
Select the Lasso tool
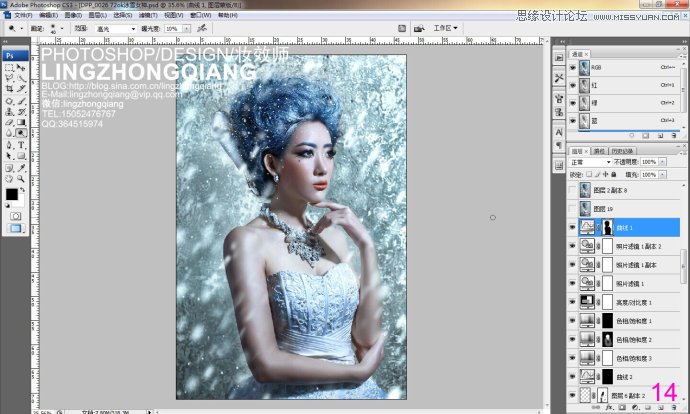pyautogui.click(x=9, y=78)
